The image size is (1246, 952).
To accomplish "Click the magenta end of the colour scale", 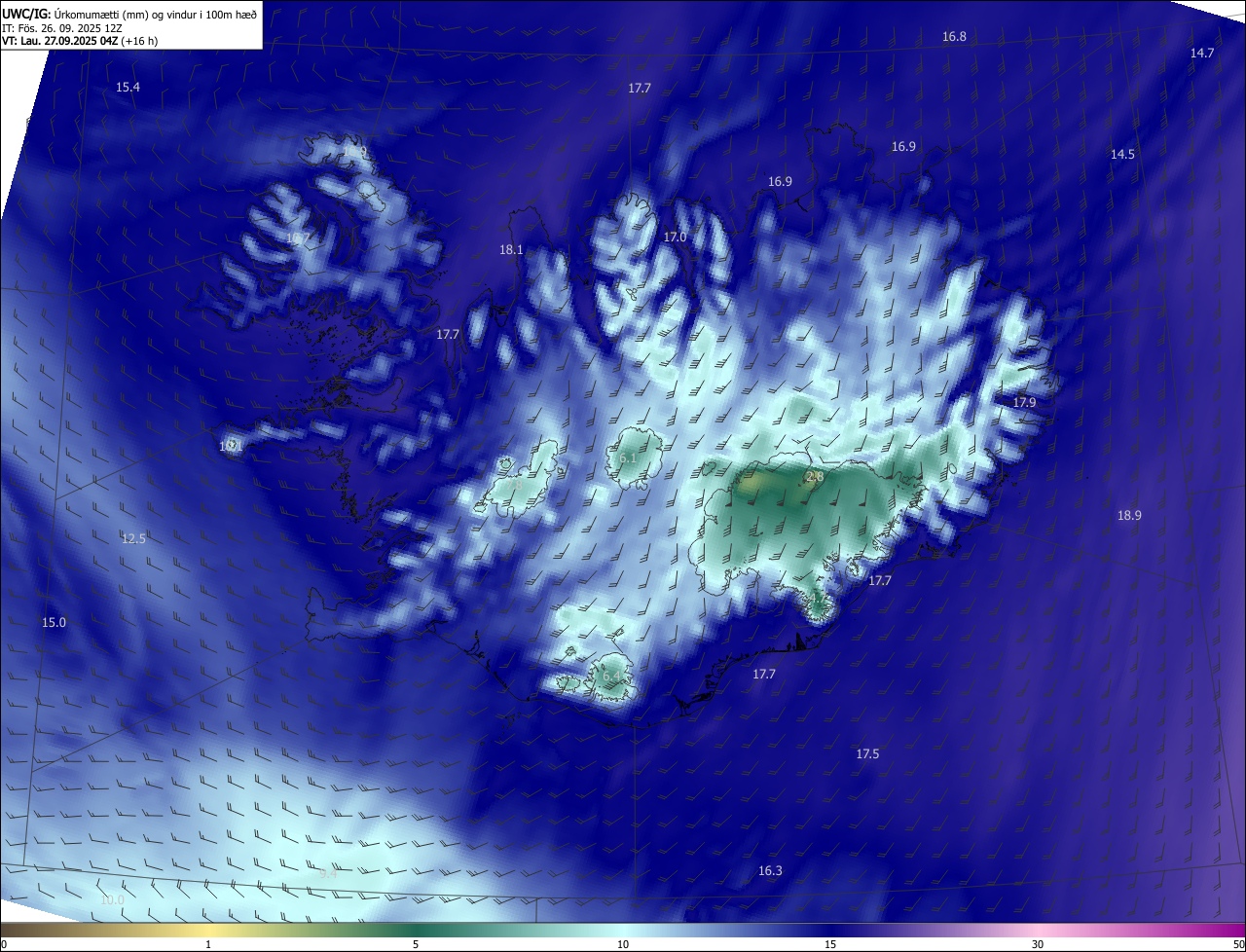I will (x=1228, y=930).
